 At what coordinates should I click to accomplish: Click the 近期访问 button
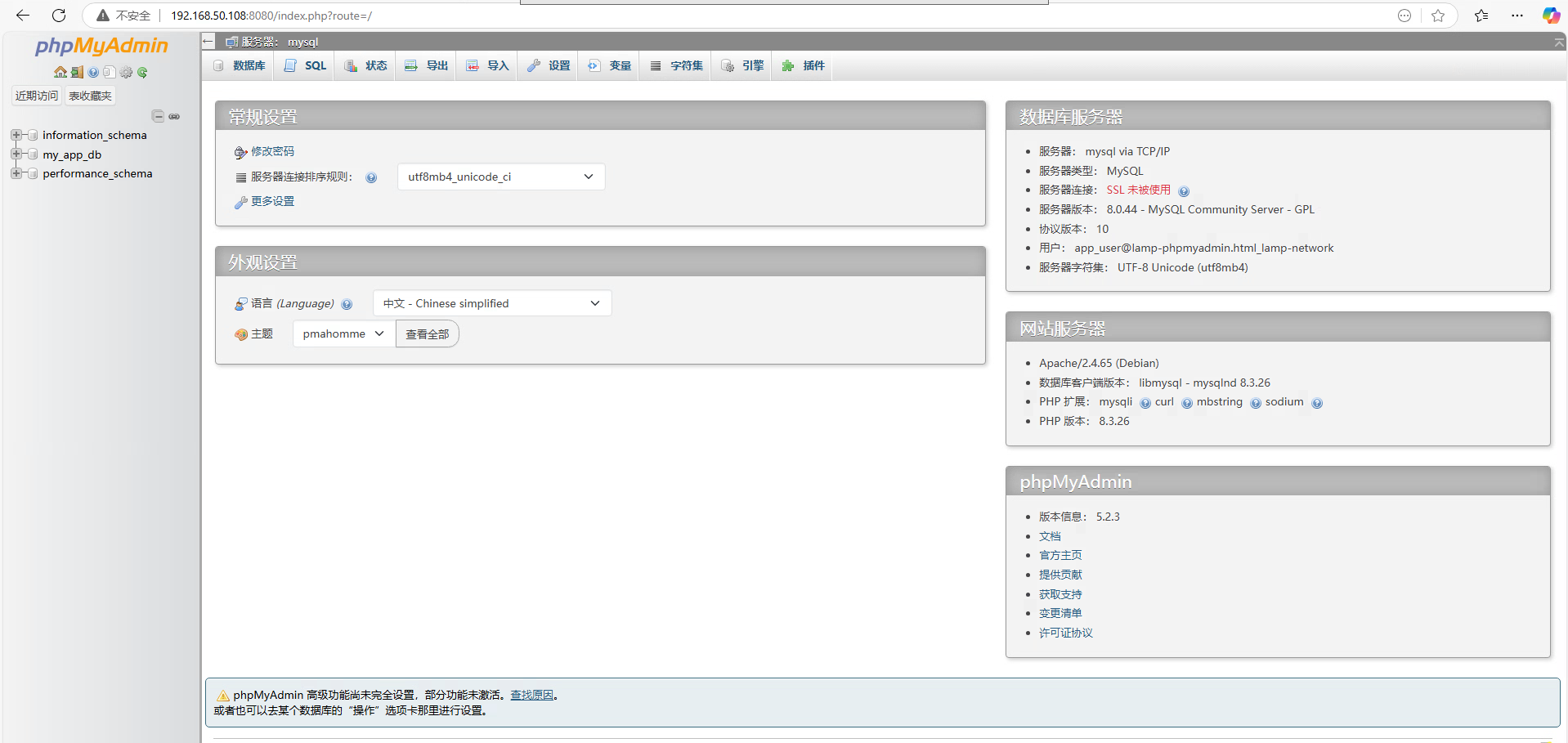click(37, 96)
